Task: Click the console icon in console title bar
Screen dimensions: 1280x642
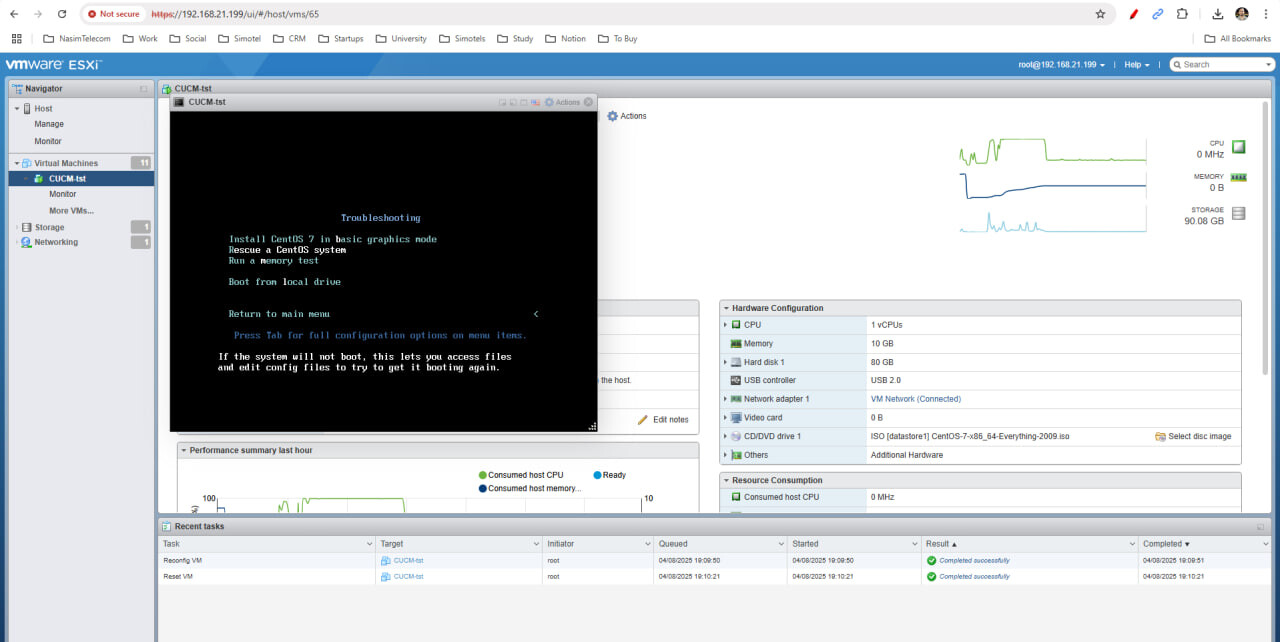Action: pos(179,102)
